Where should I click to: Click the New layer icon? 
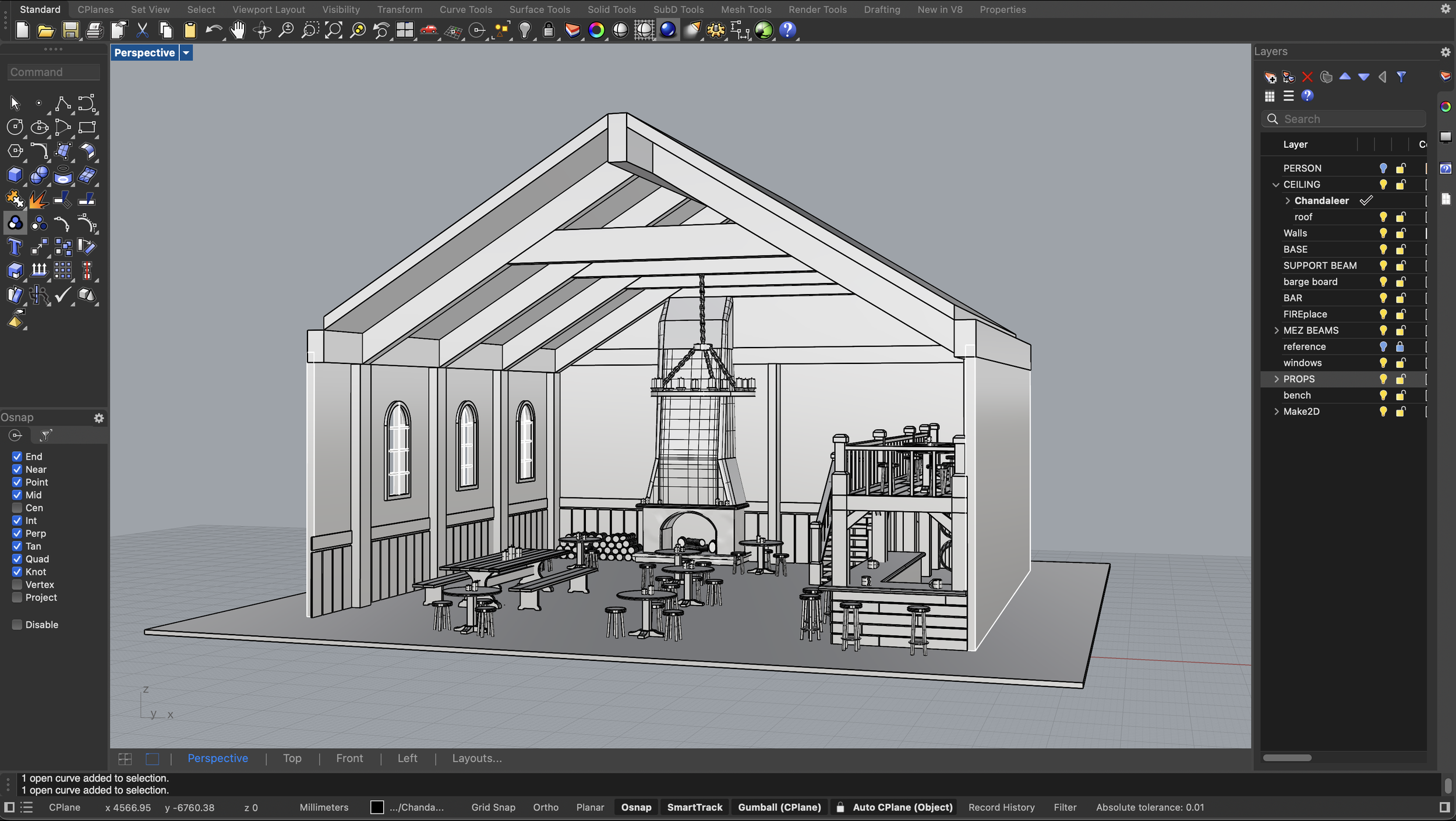(x=1270, y=77)
